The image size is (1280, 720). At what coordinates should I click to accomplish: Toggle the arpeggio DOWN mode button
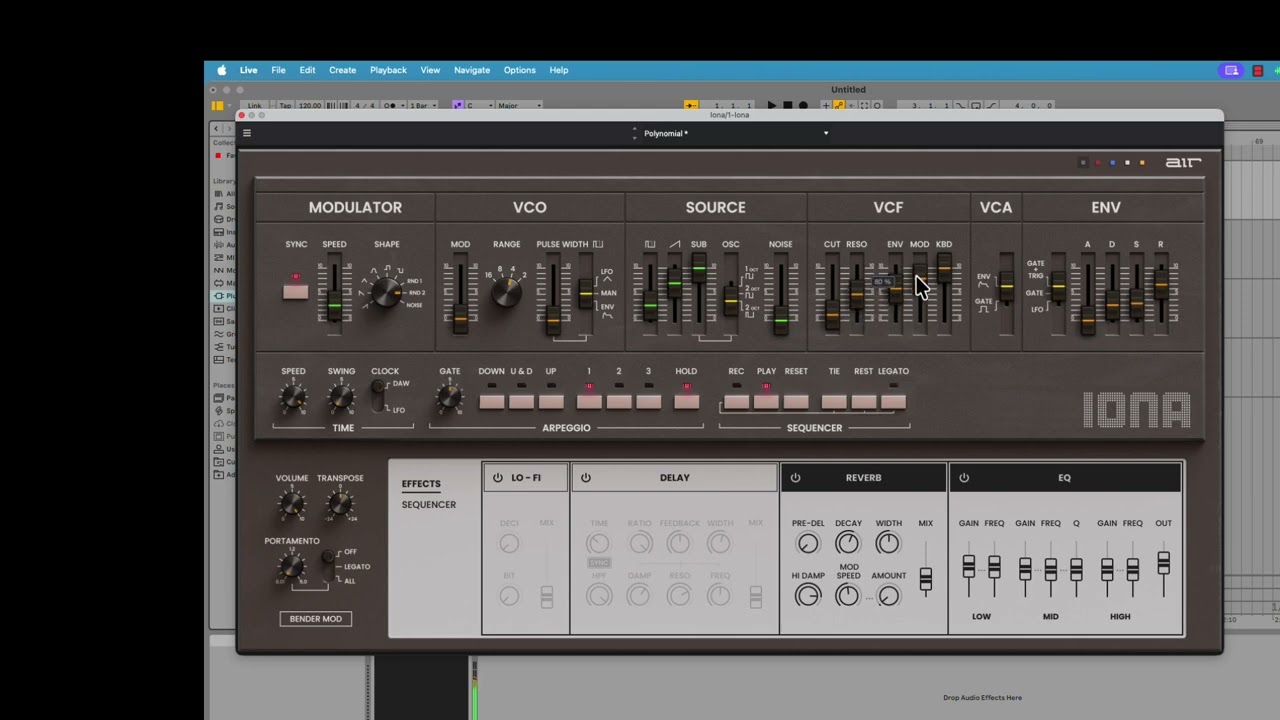coord(491,402)
